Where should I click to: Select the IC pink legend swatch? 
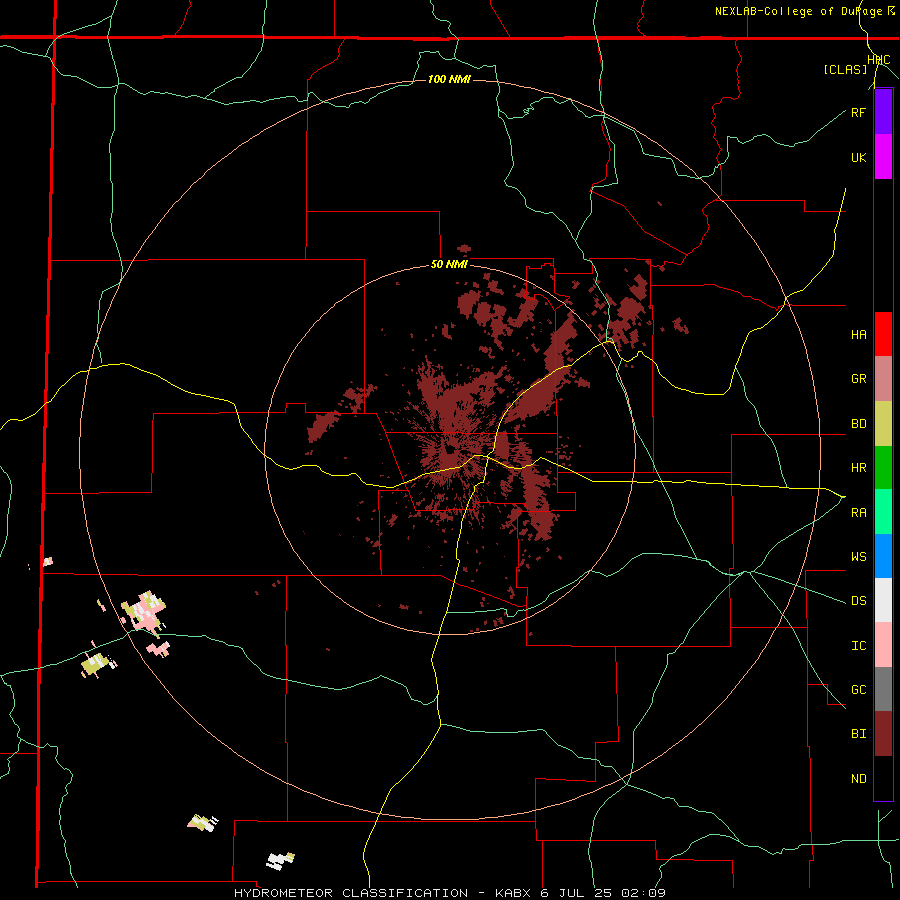[x=883, y=645]
